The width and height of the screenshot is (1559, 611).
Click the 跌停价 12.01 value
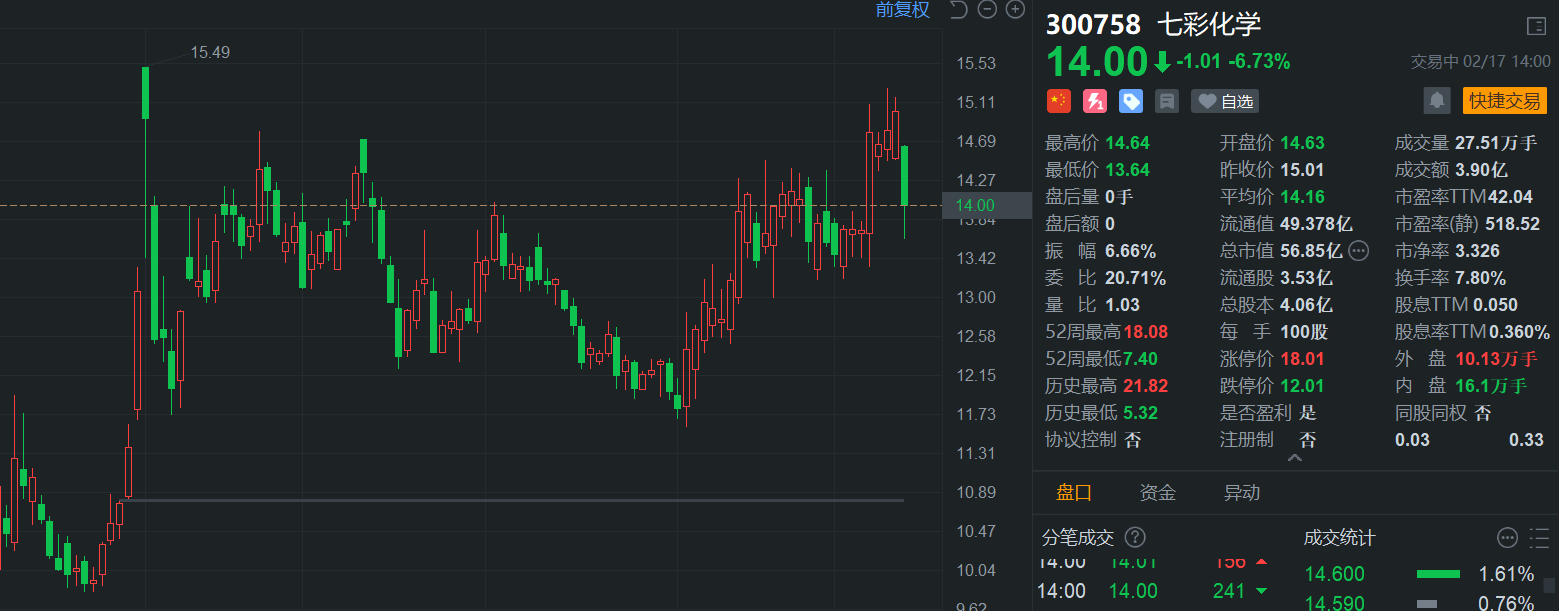1303,386
